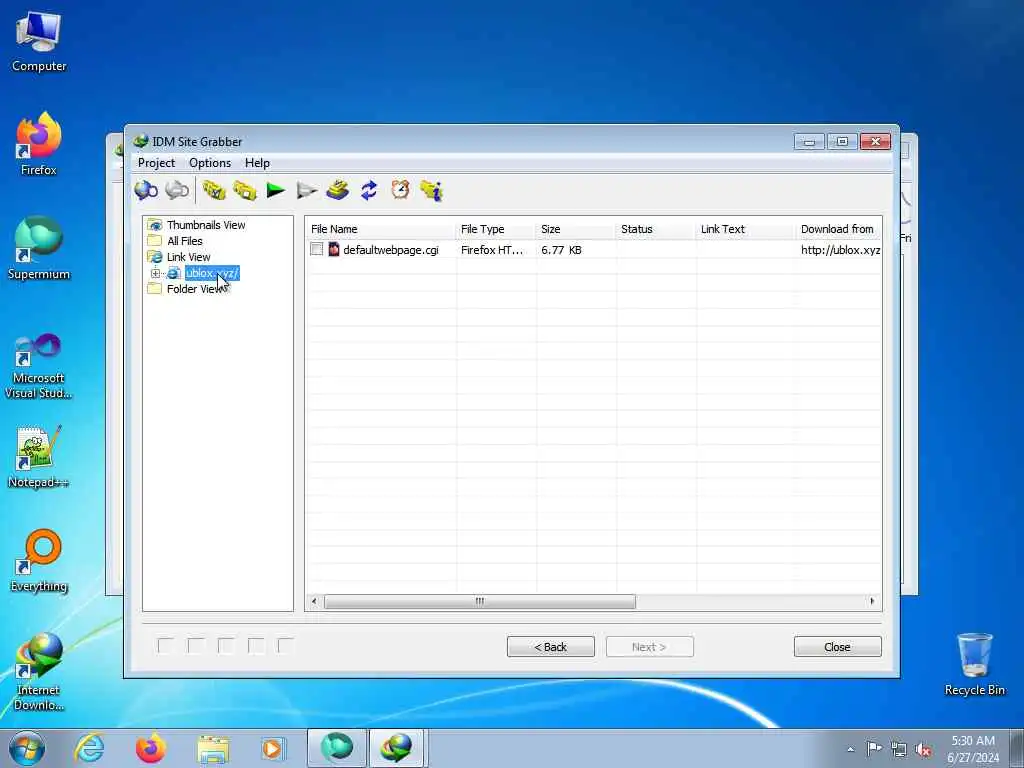The width and height of the screenshot is (1024, 768).
Task: Click the Windows Start button
Action: (27, 748)
